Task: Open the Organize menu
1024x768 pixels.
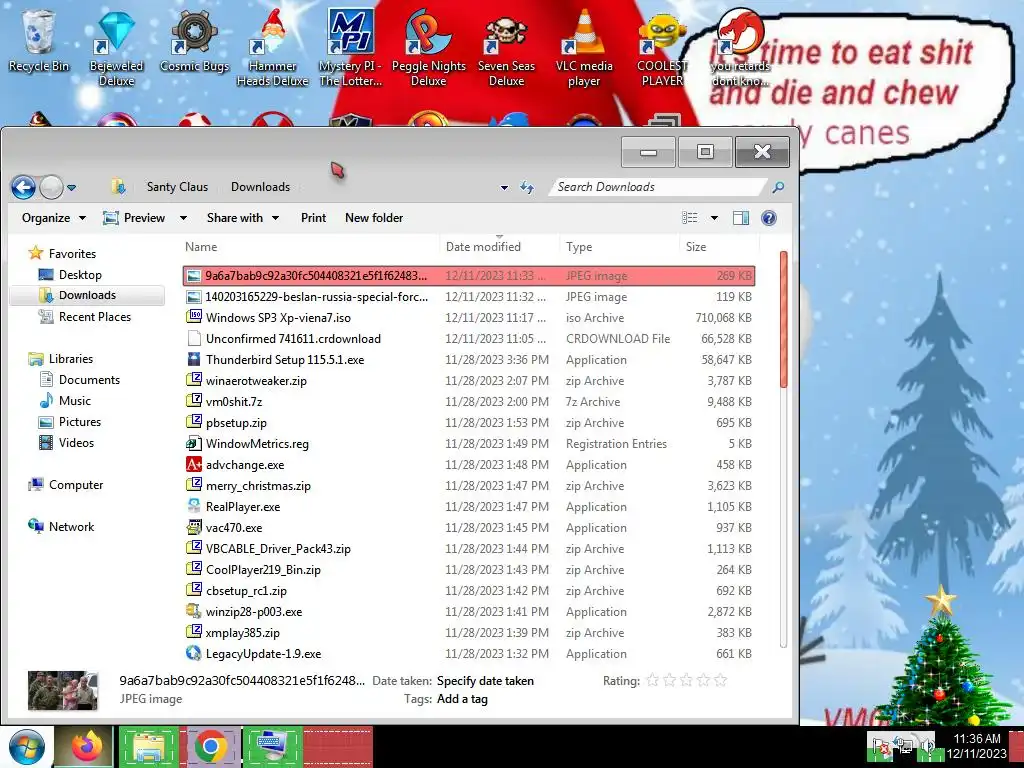Action: (54, 217)
